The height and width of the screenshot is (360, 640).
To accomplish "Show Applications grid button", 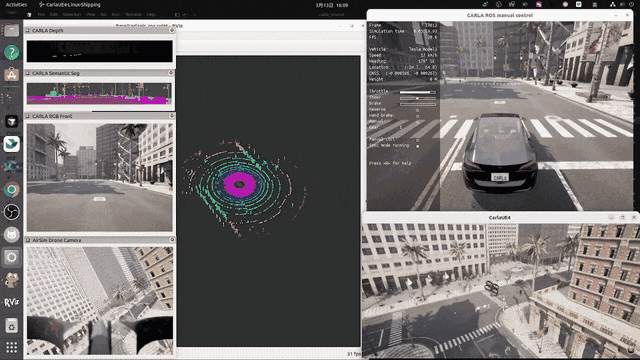I will coord(11,347).
